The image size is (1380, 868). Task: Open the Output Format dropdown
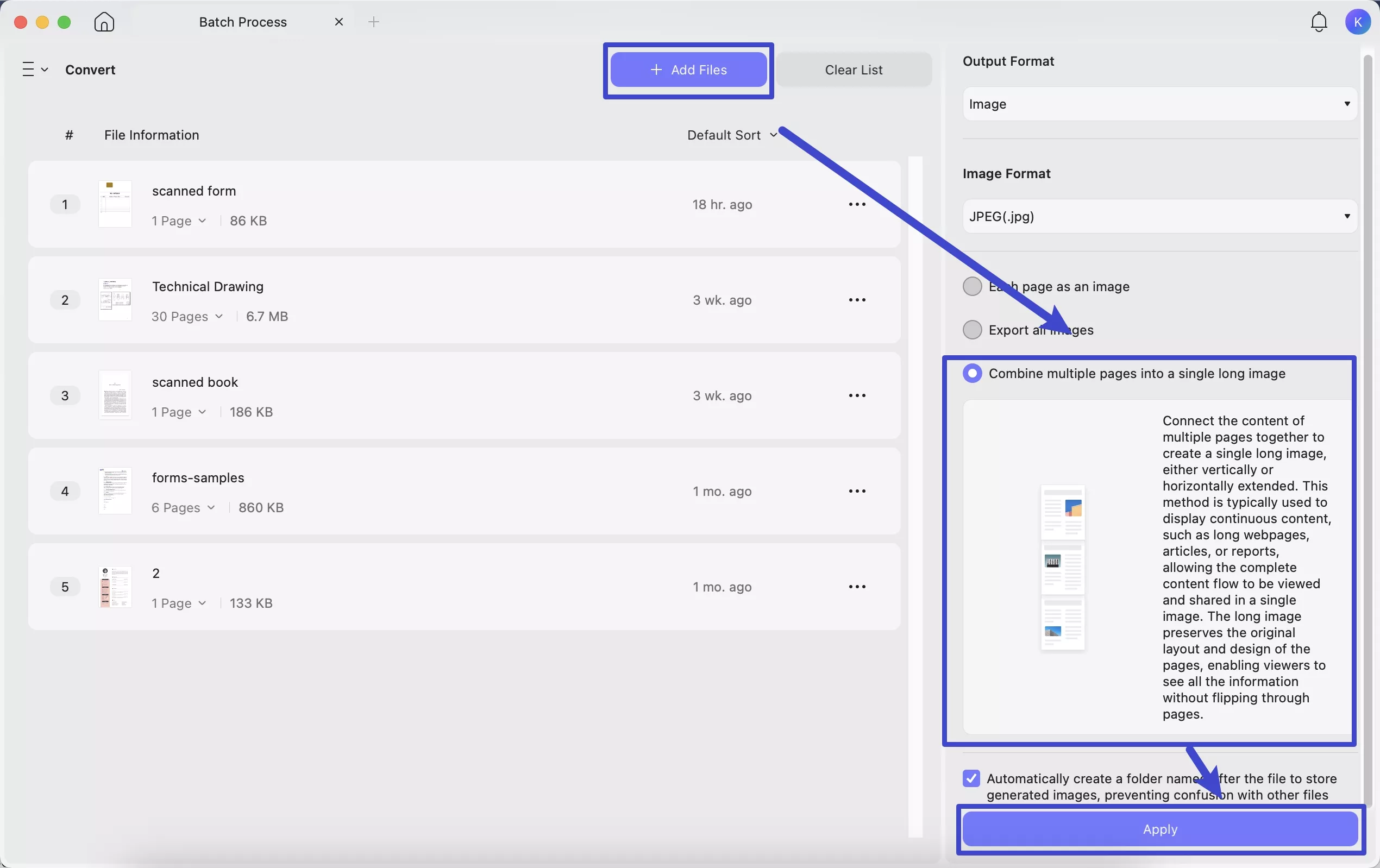(x=1159, y=104)
